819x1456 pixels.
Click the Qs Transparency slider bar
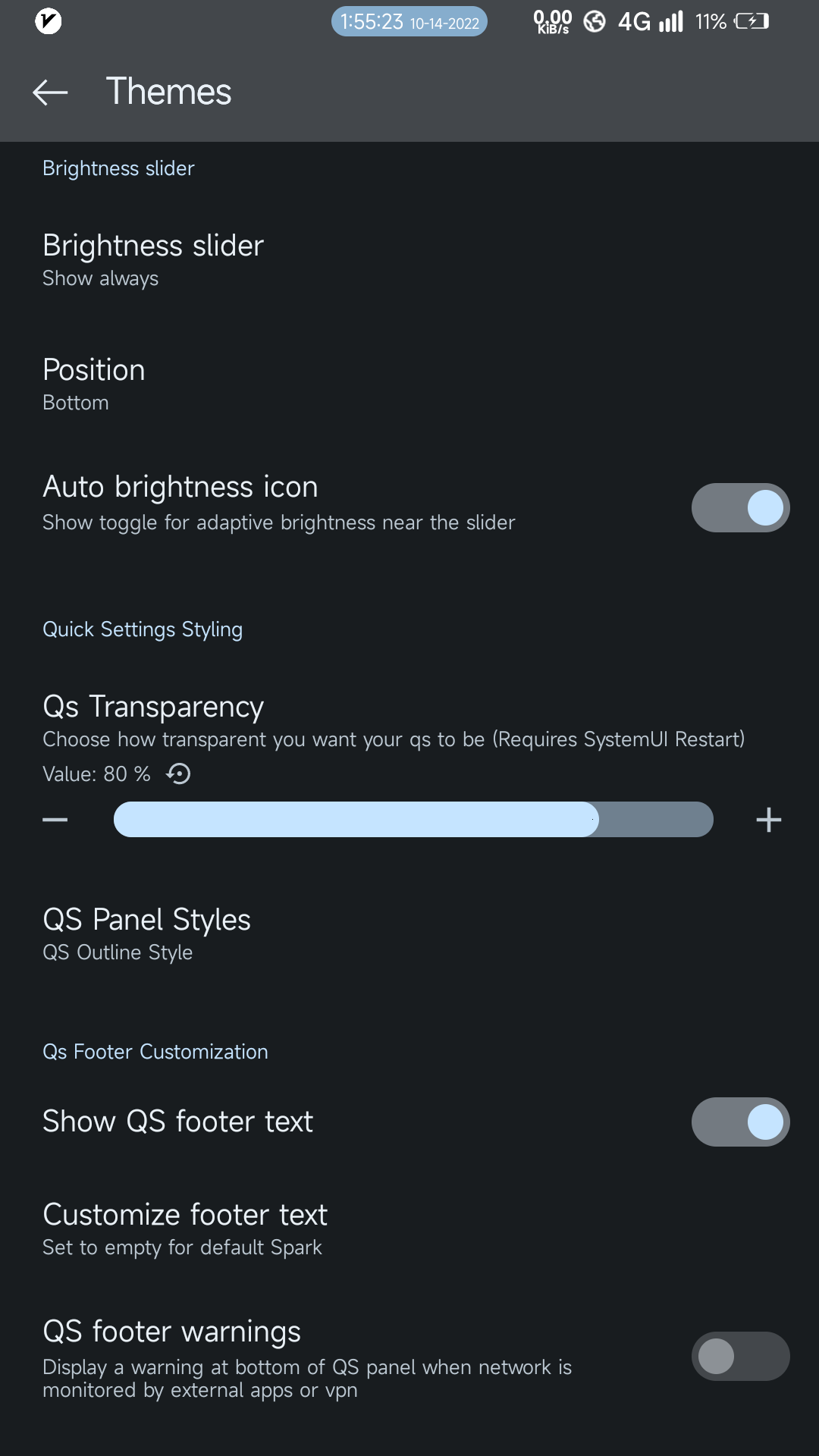[413, 820]
